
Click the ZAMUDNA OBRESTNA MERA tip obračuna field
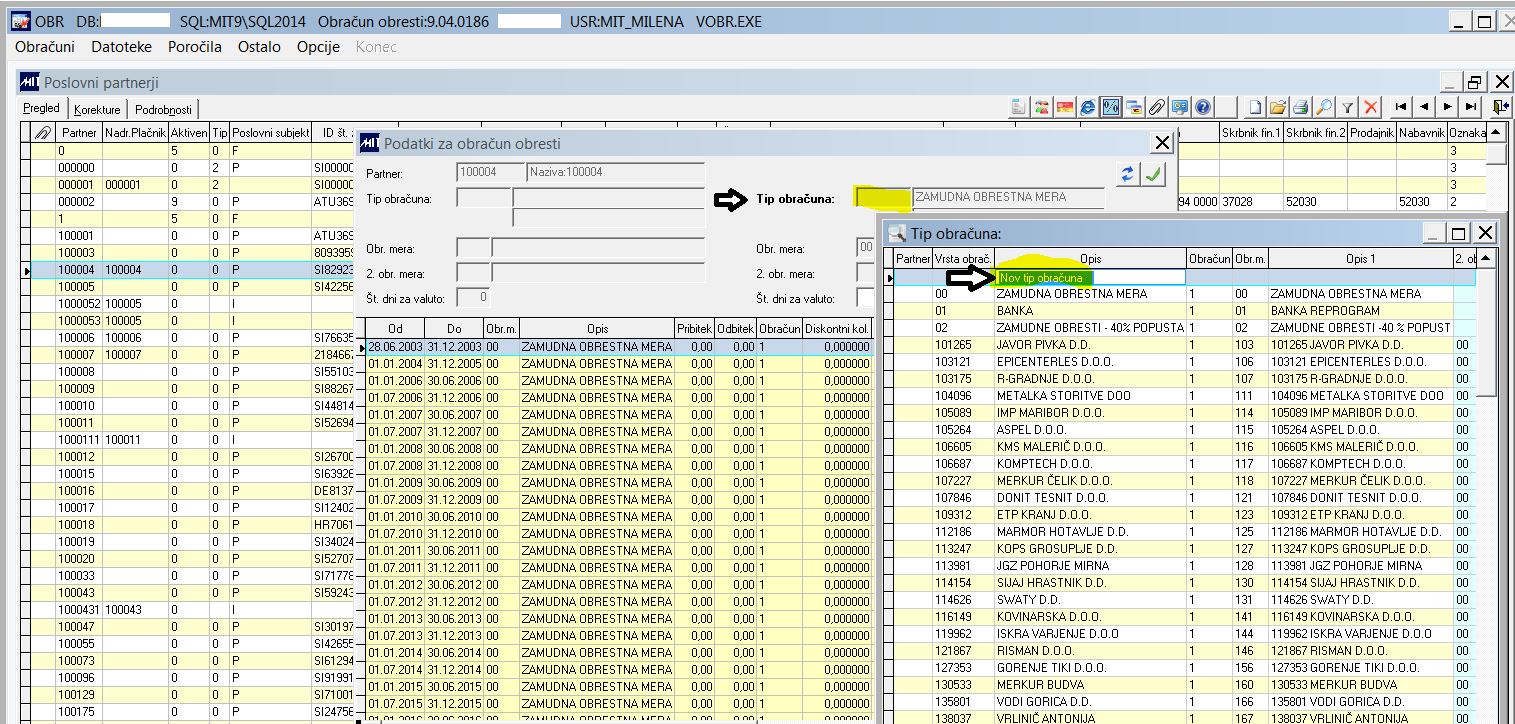[x=1008, y=198]
